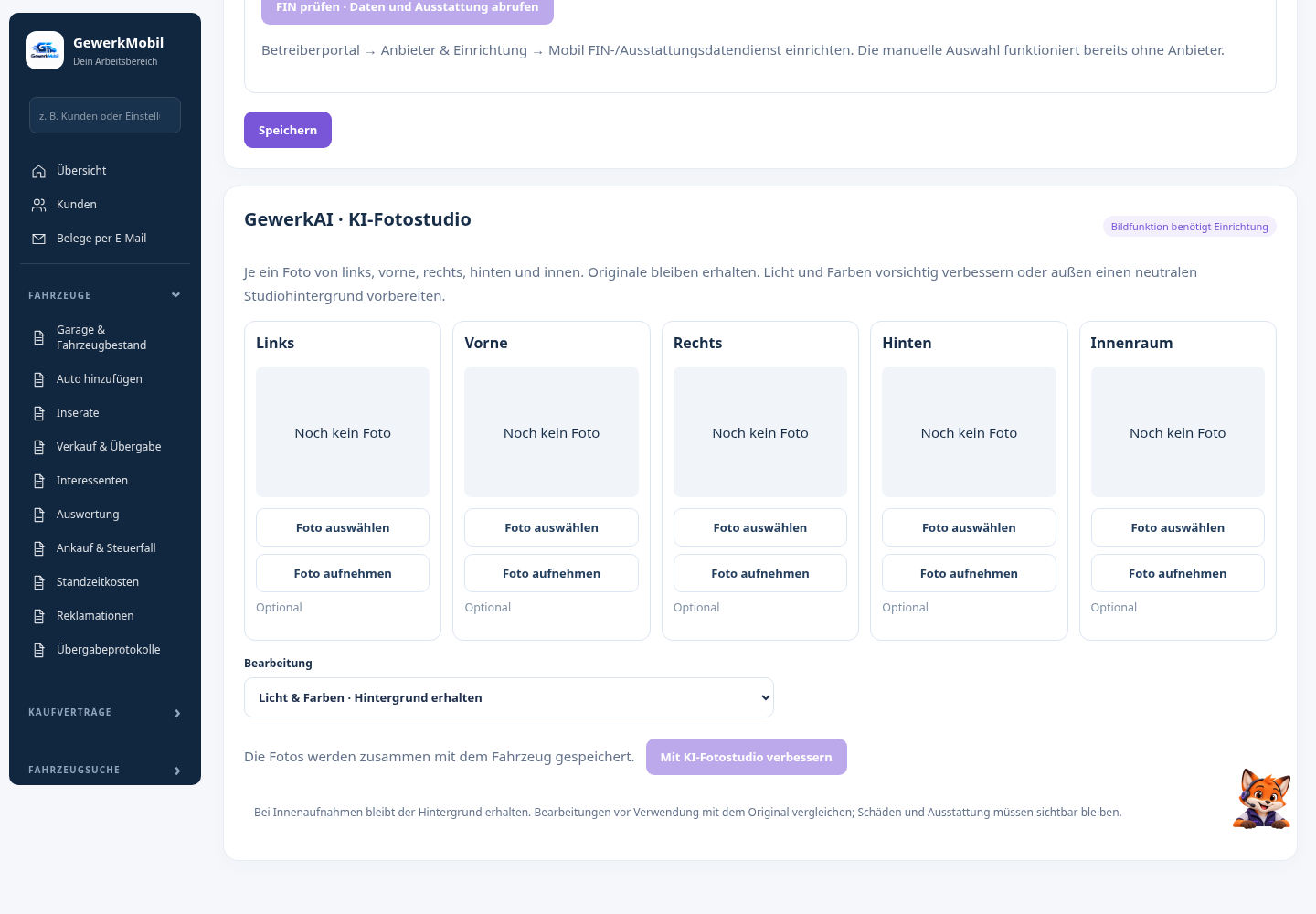
Task: Click the GewerkMobil logo icon
Action: pyautogui.click(x=45, y=50)
